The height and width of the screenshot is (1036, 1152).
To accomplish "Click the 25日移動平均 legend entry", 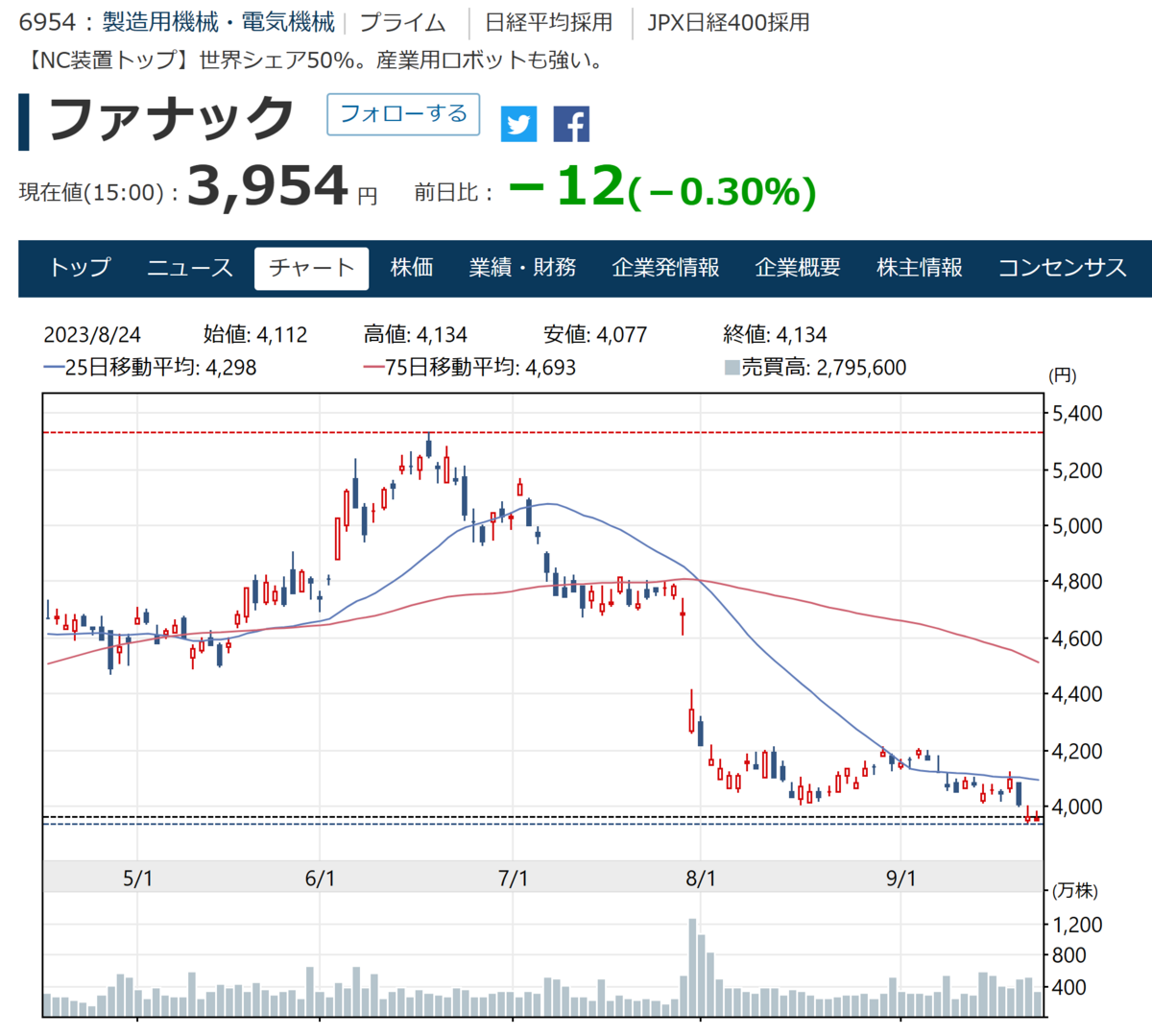I will click(x=151, y=368).
